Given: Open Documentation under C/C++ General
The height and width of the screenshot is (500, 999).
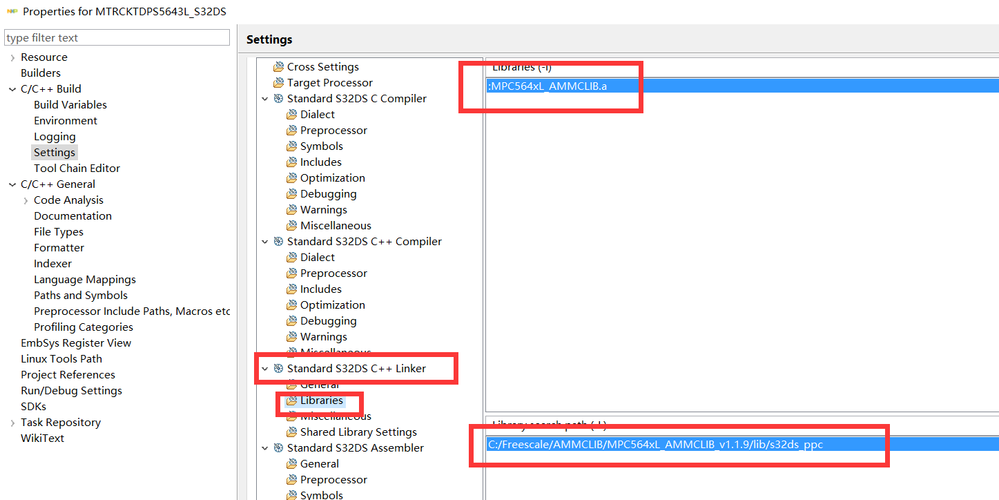Looking at the screenshot, I should [73, 216].
